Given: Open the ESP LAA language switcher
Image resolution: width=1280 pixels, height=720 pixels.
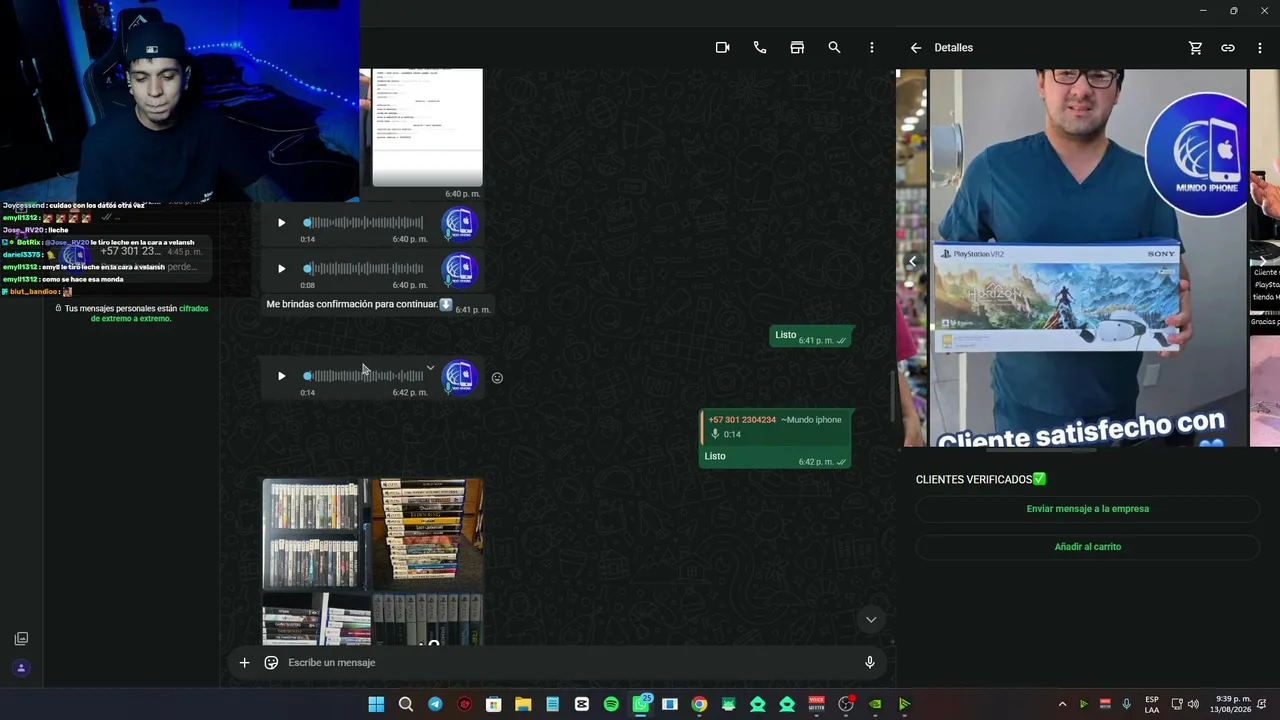Looking at the screenshot, I should click(x=1152, y=705).
